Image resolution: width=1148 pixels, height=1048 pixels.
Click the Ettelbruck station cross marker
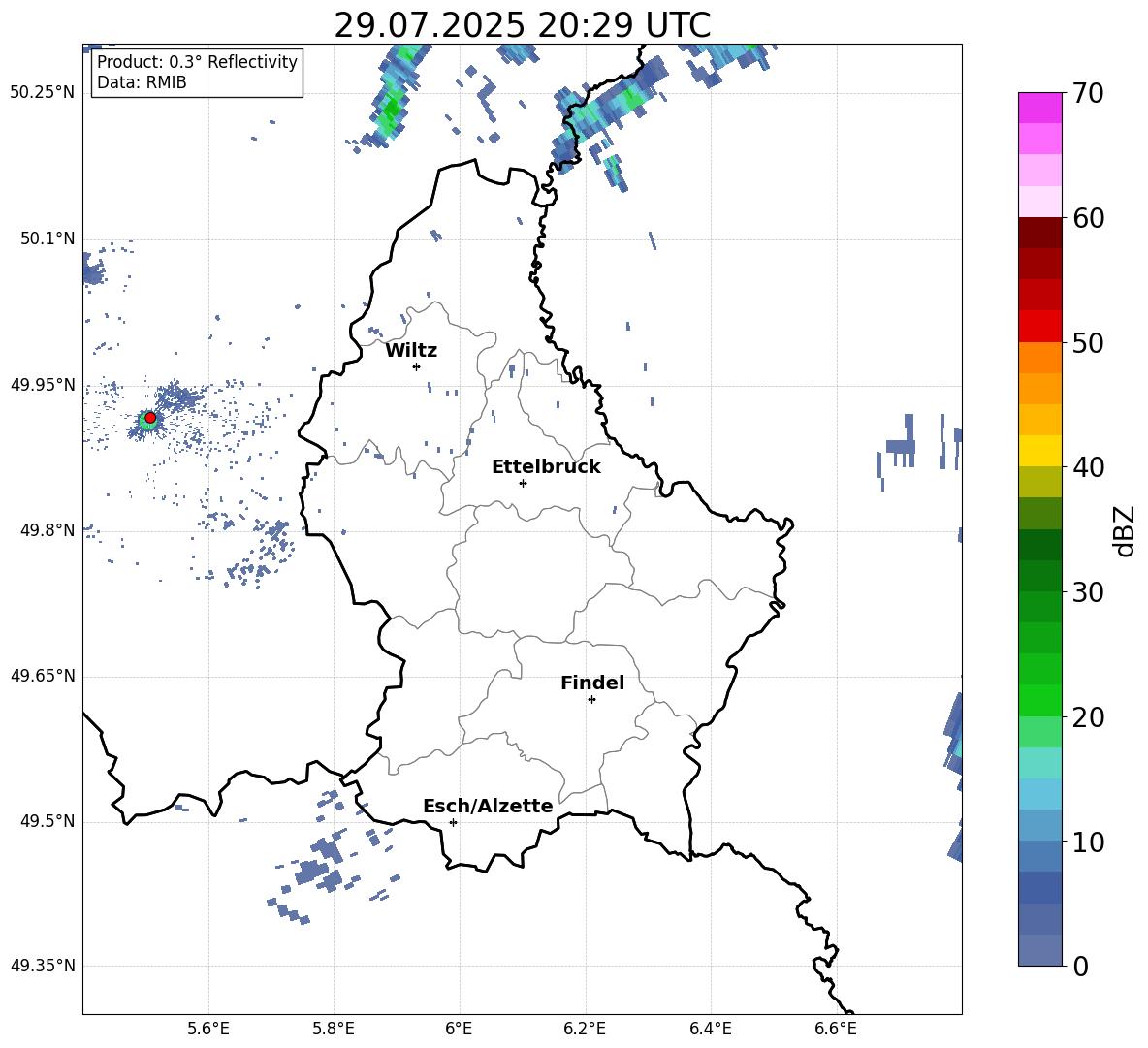pos(523,483)
